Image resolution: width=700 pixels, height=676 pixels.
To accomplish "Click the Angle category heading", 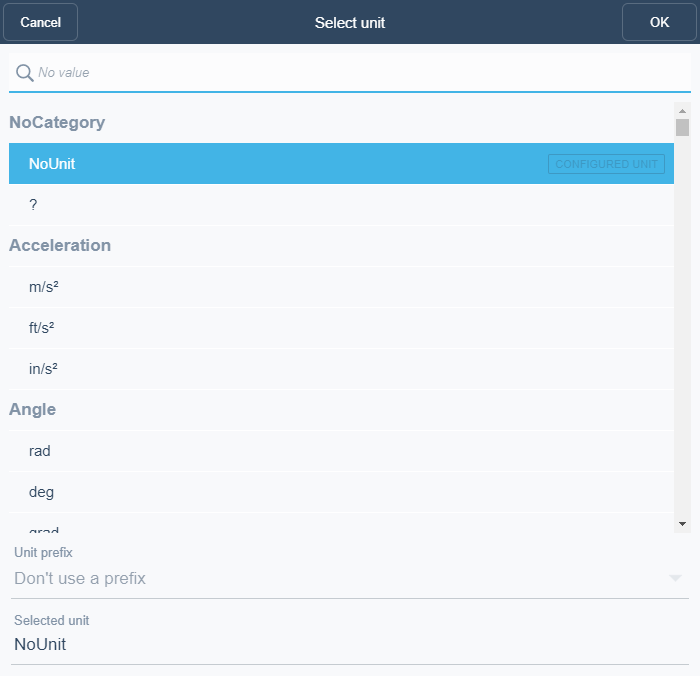I will click(x=33, y=409).
